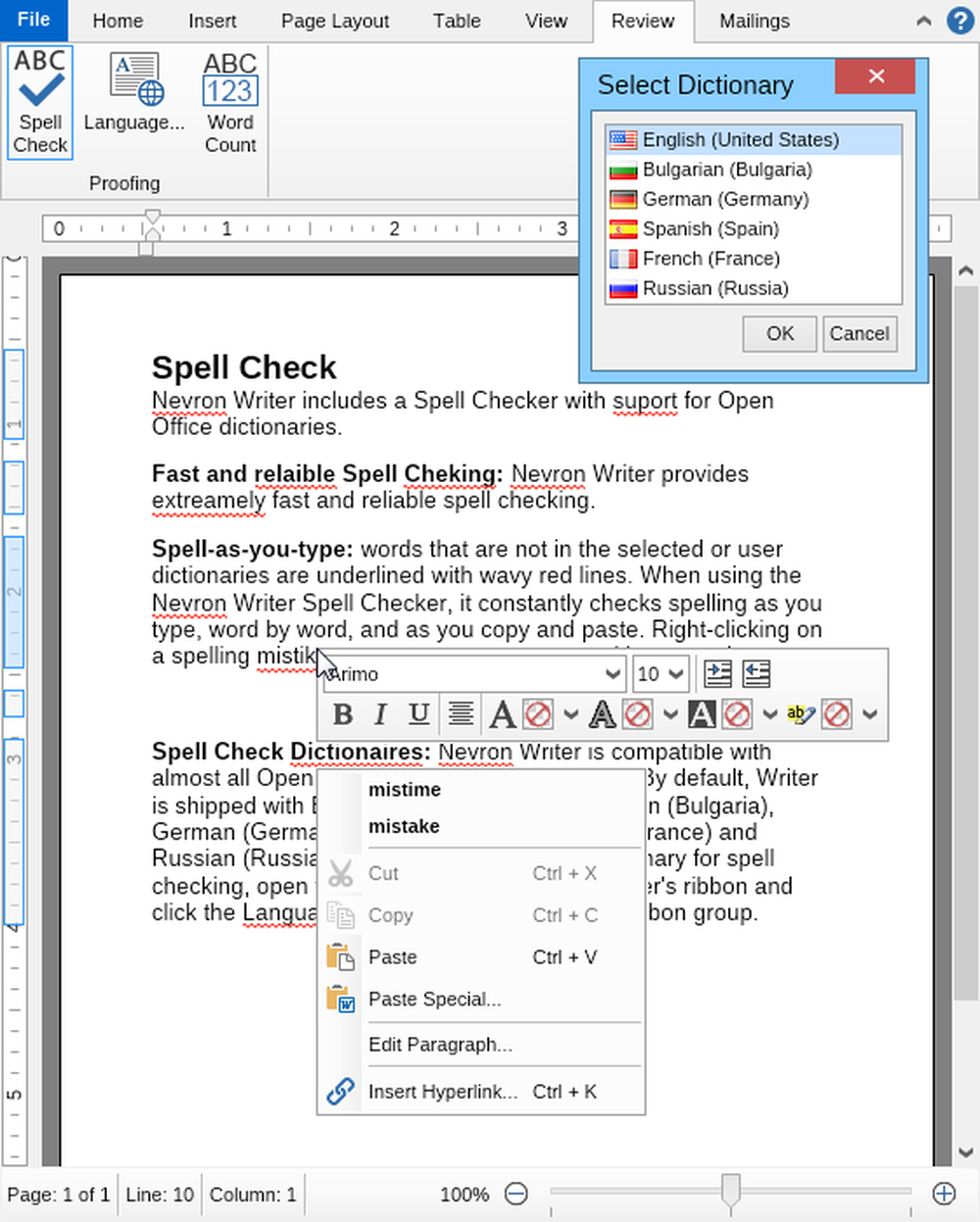Open the View tab
980x1222 pixels.
pos(546,21)
